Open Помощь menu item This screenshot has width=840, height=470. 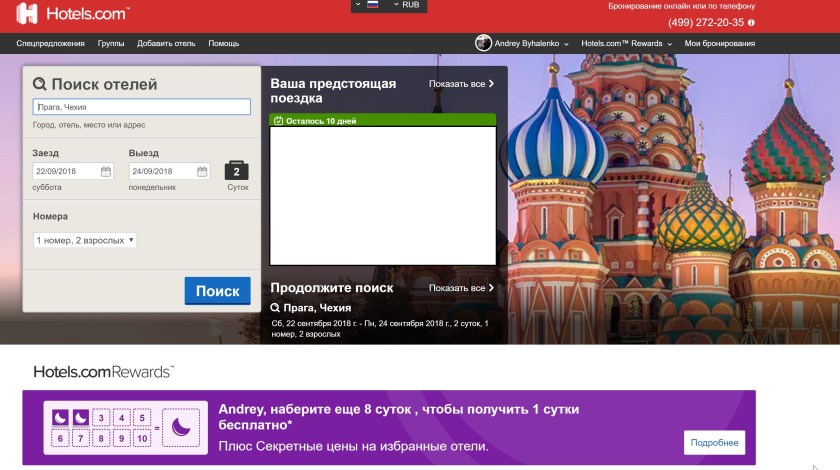click(x=223, y=43)
